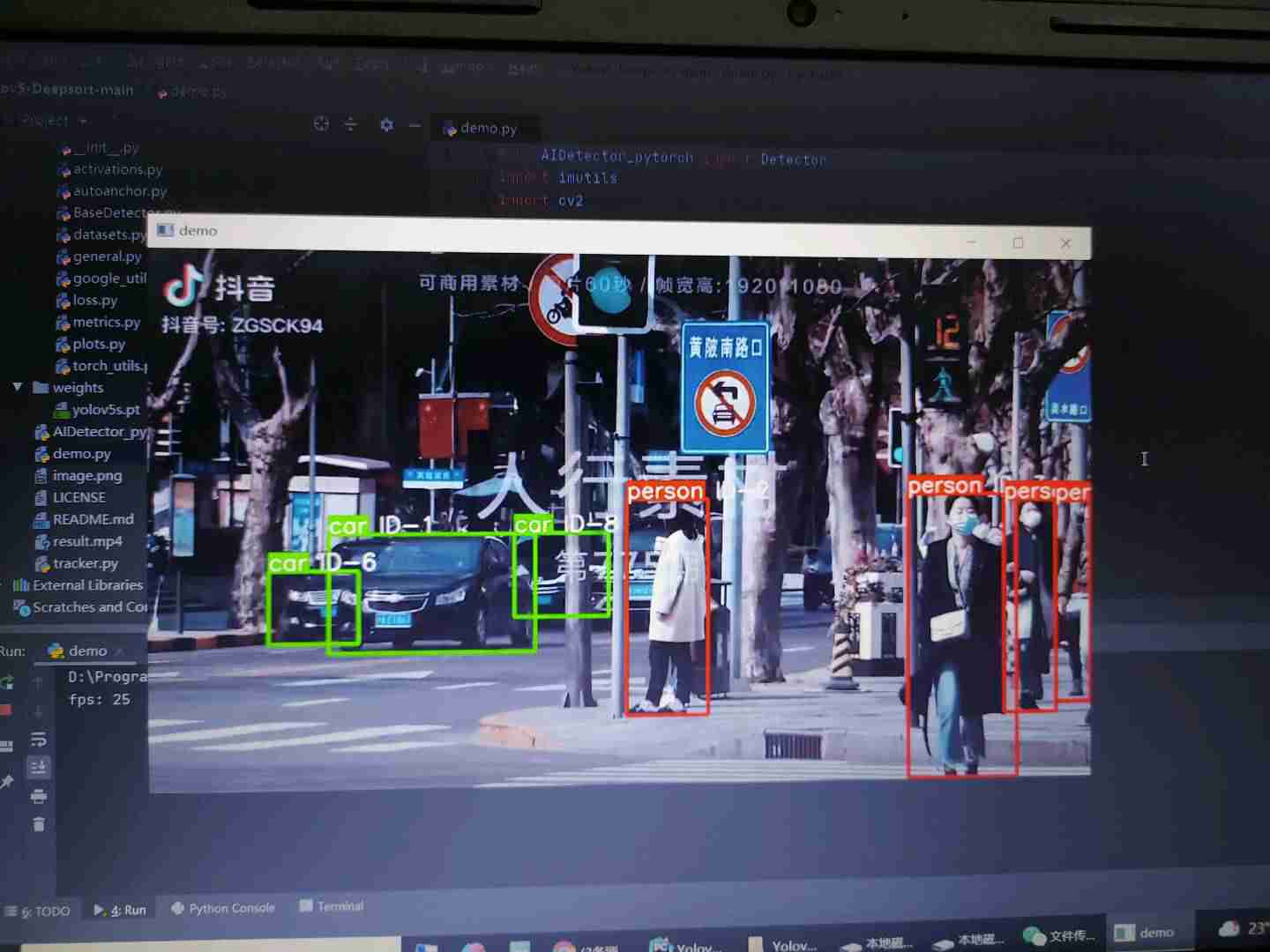Hide the Project panel with minus icon
Screen dimensions: 1270x952
pyautogui.click(x=415, y=125)
